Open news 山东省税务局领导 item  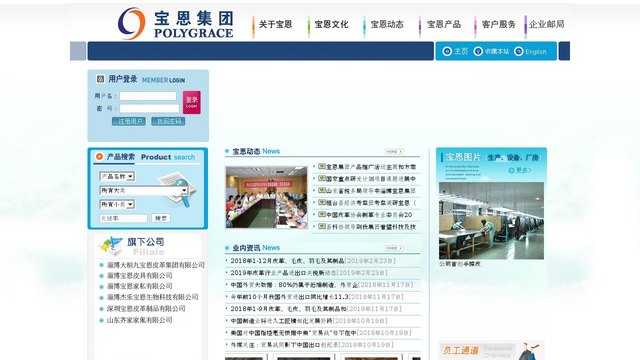pyautogui.click(x=371, y=191)
